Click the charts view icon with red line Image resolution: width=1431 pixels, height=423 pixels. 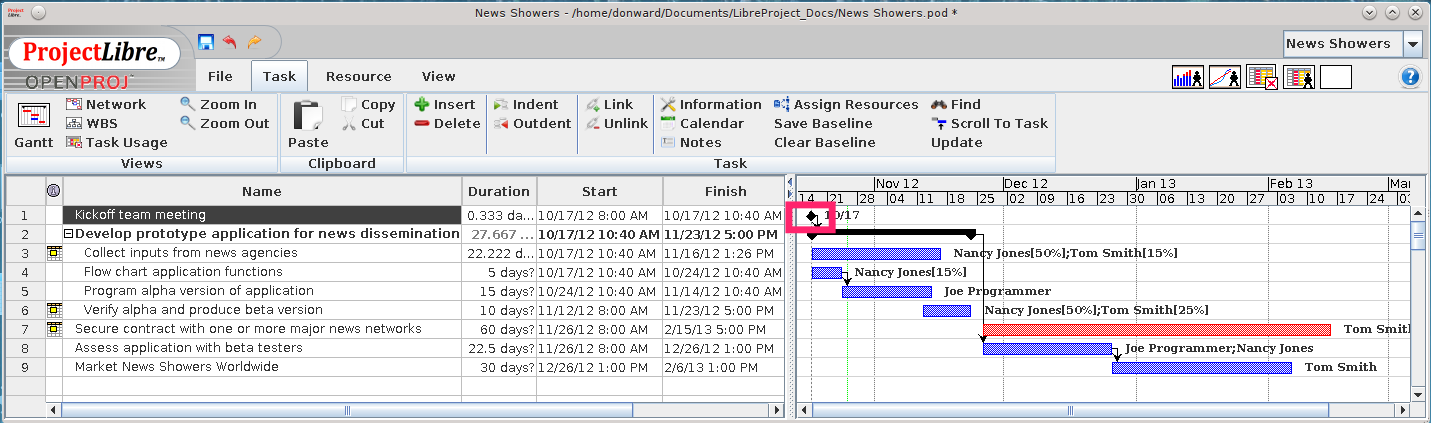pyautogui.click(x=1225, y=77)
